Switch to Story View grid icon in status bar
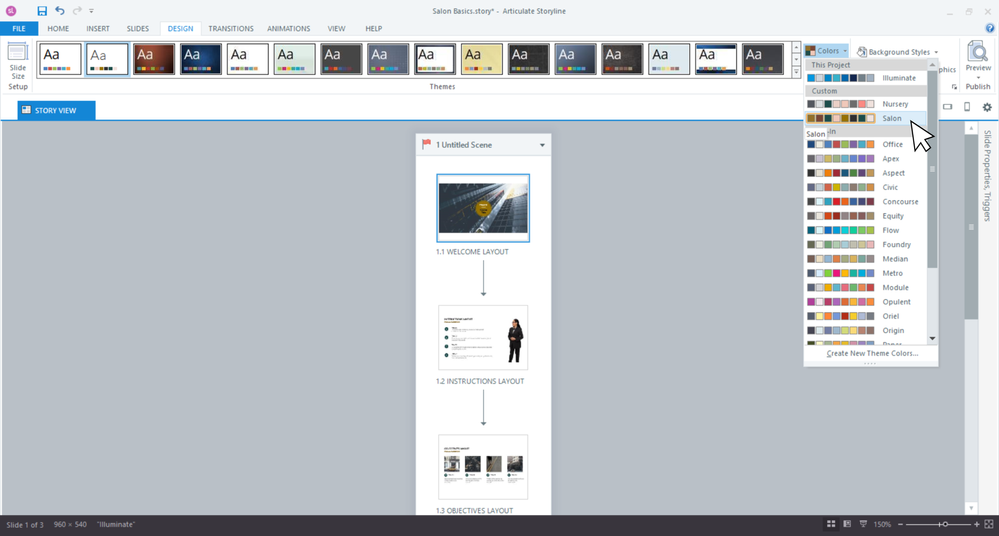This screenshot has width=999, height=536. click(831, 524)
